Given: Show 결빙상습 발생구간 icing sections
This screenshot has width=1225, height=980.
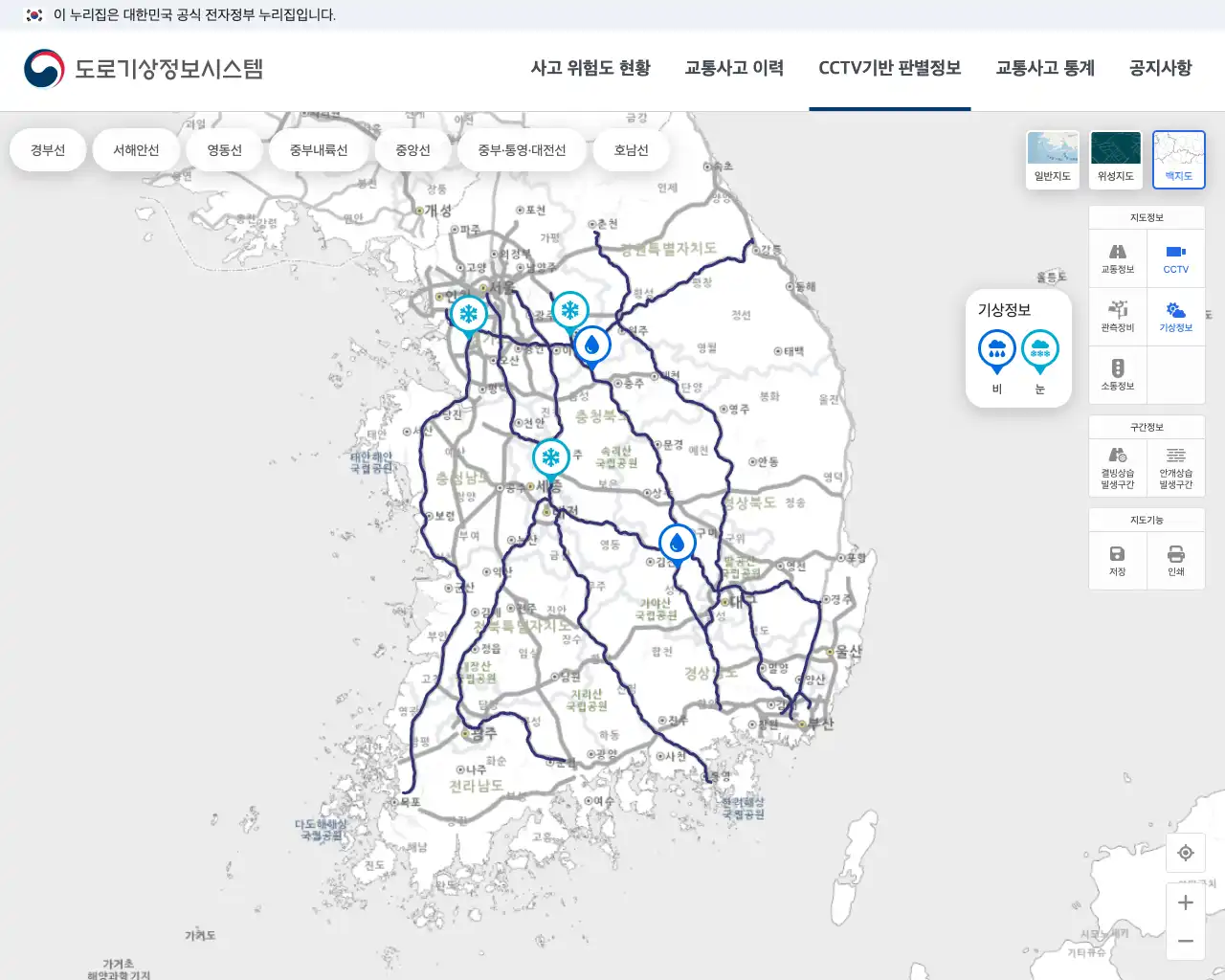Looking at the screenshot, I should pos(1117,466).
